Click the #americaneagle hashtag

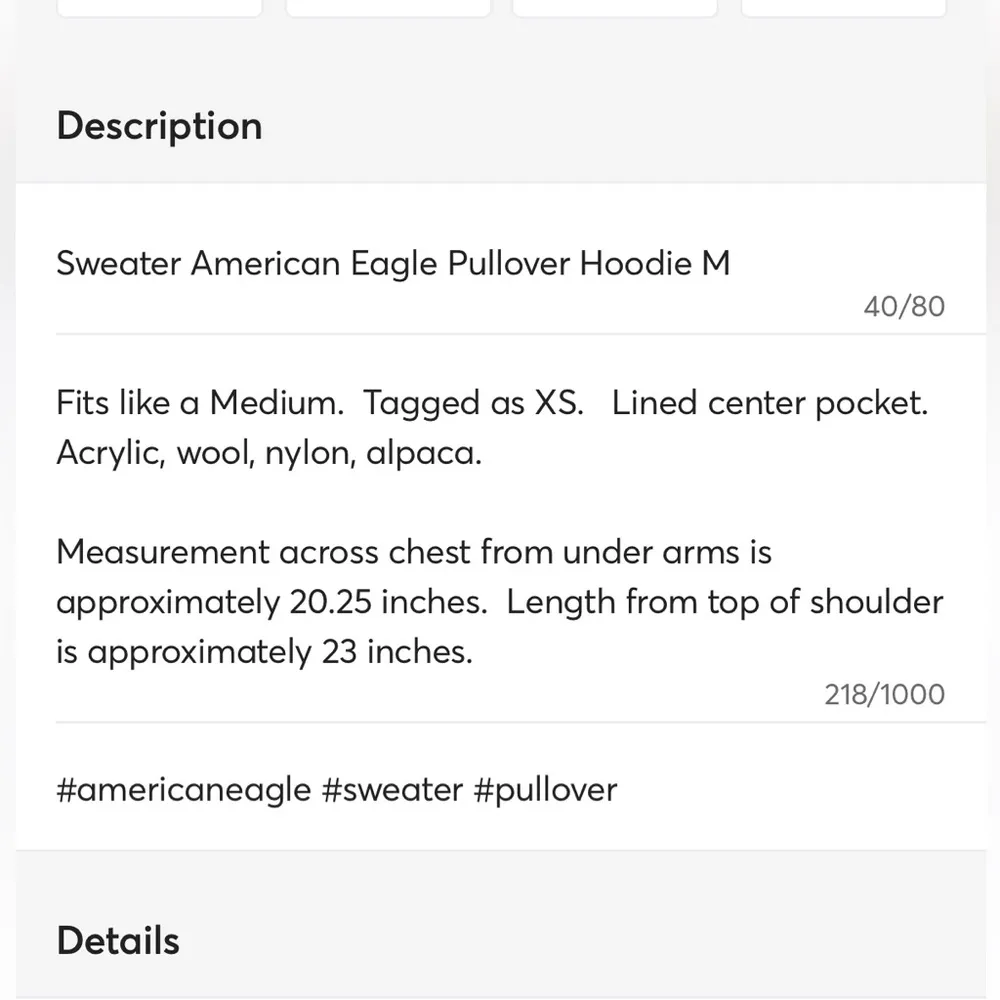(x=182, y=789)
